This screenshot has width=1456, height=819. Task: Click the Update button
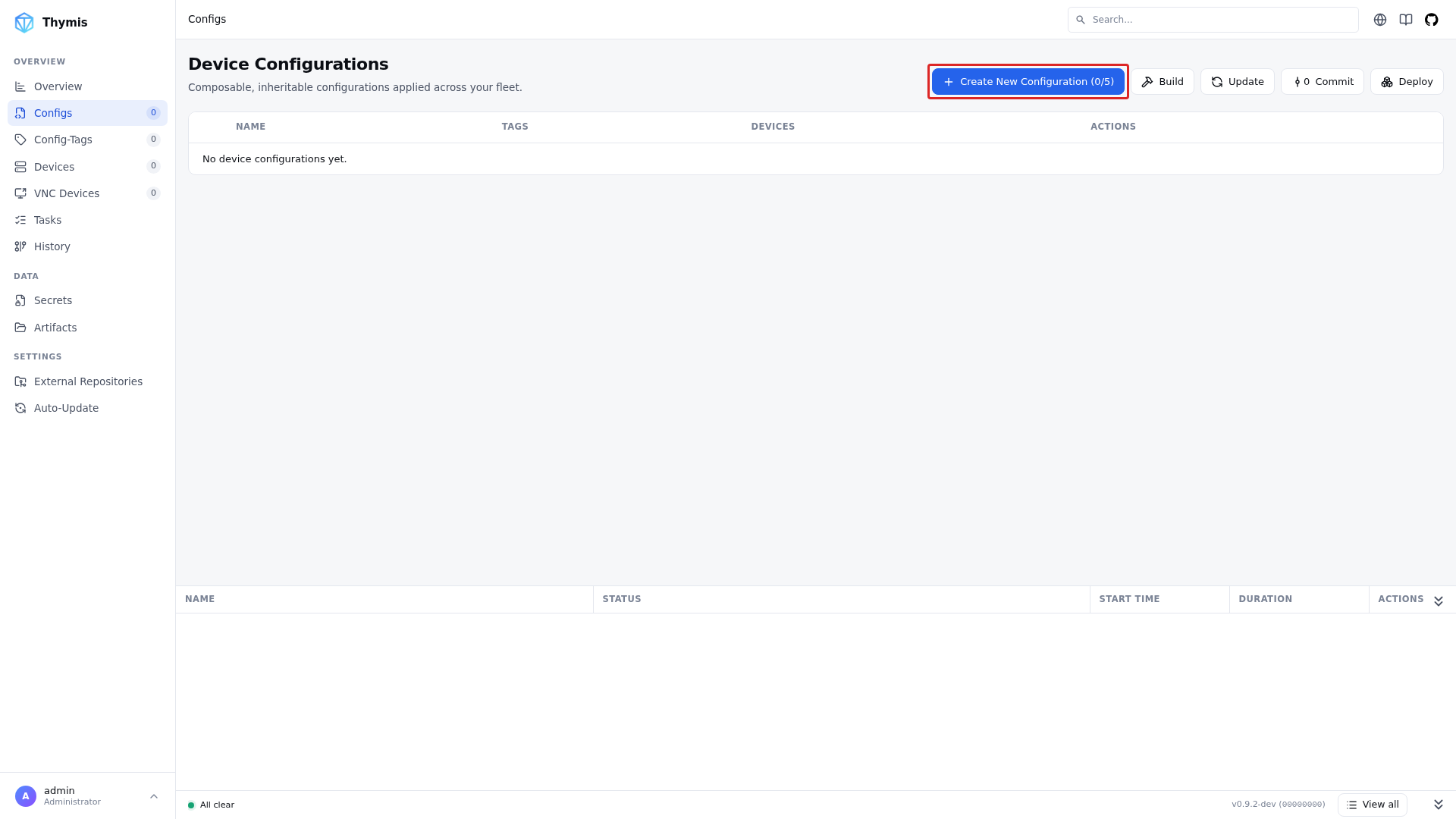1237,82
